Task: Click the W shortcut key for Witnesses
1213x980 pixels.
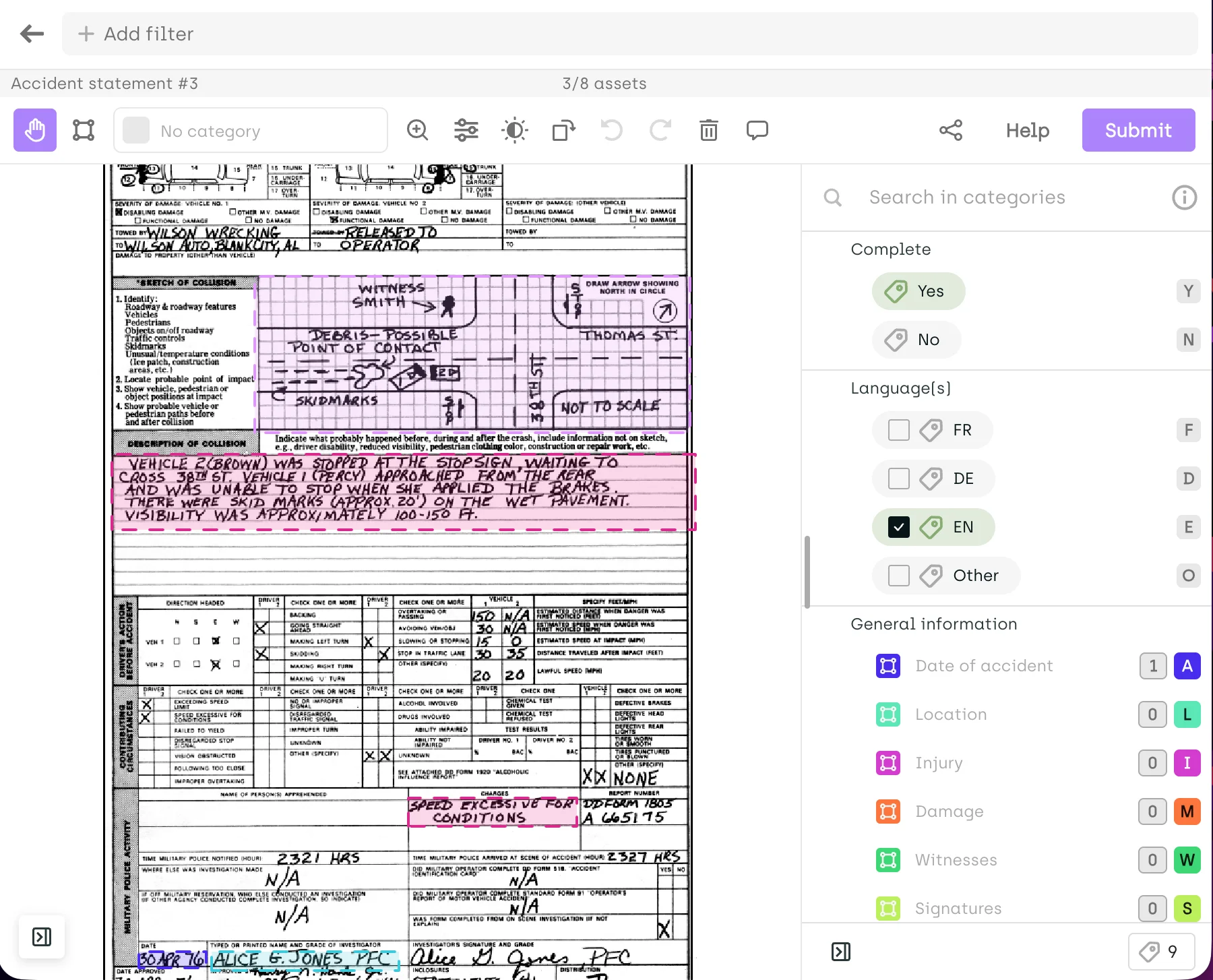Action: click(1187, 860)
